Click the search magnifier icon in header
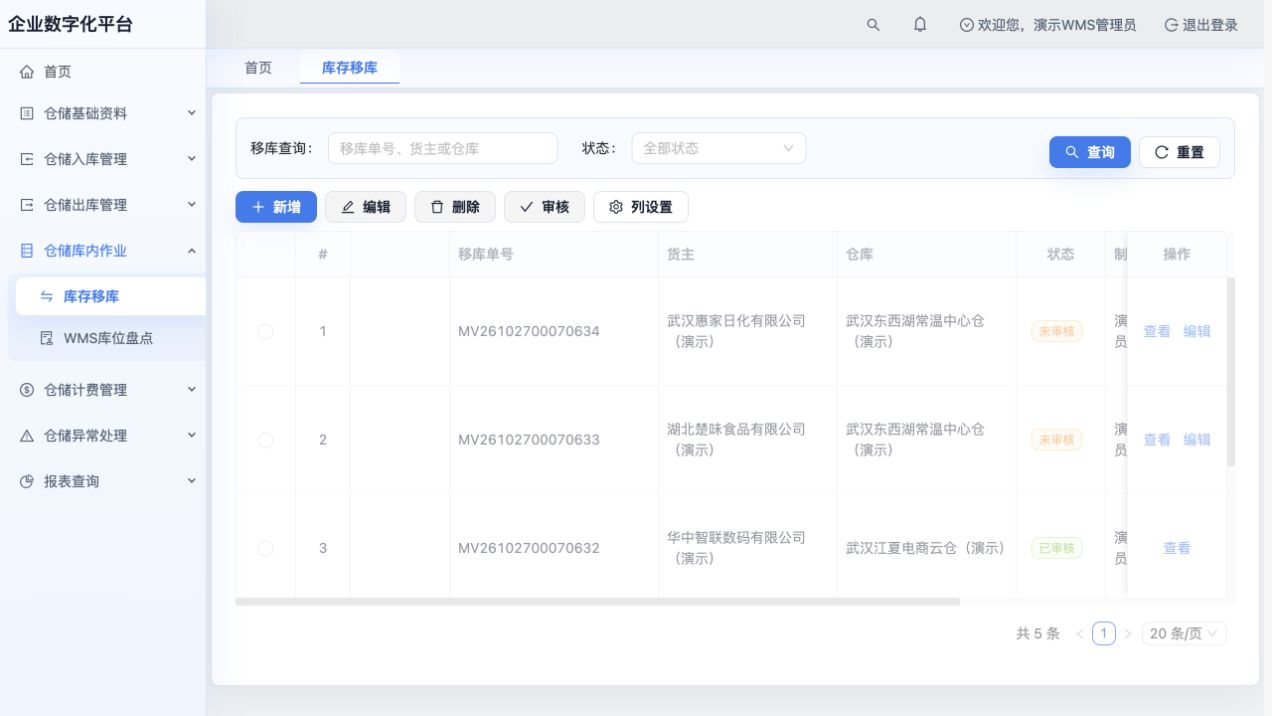The image size is (1272, 716). [x=873, y=25]
